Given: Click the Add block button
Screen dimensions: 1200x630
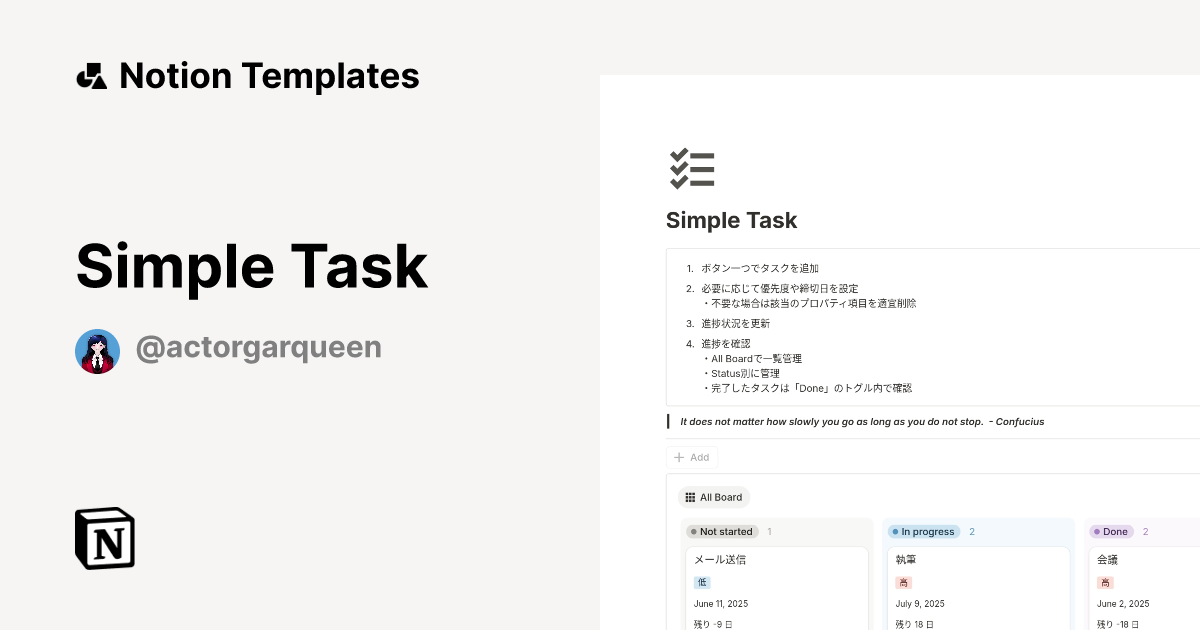Looking at the screenshot, I should click(692, 457).
